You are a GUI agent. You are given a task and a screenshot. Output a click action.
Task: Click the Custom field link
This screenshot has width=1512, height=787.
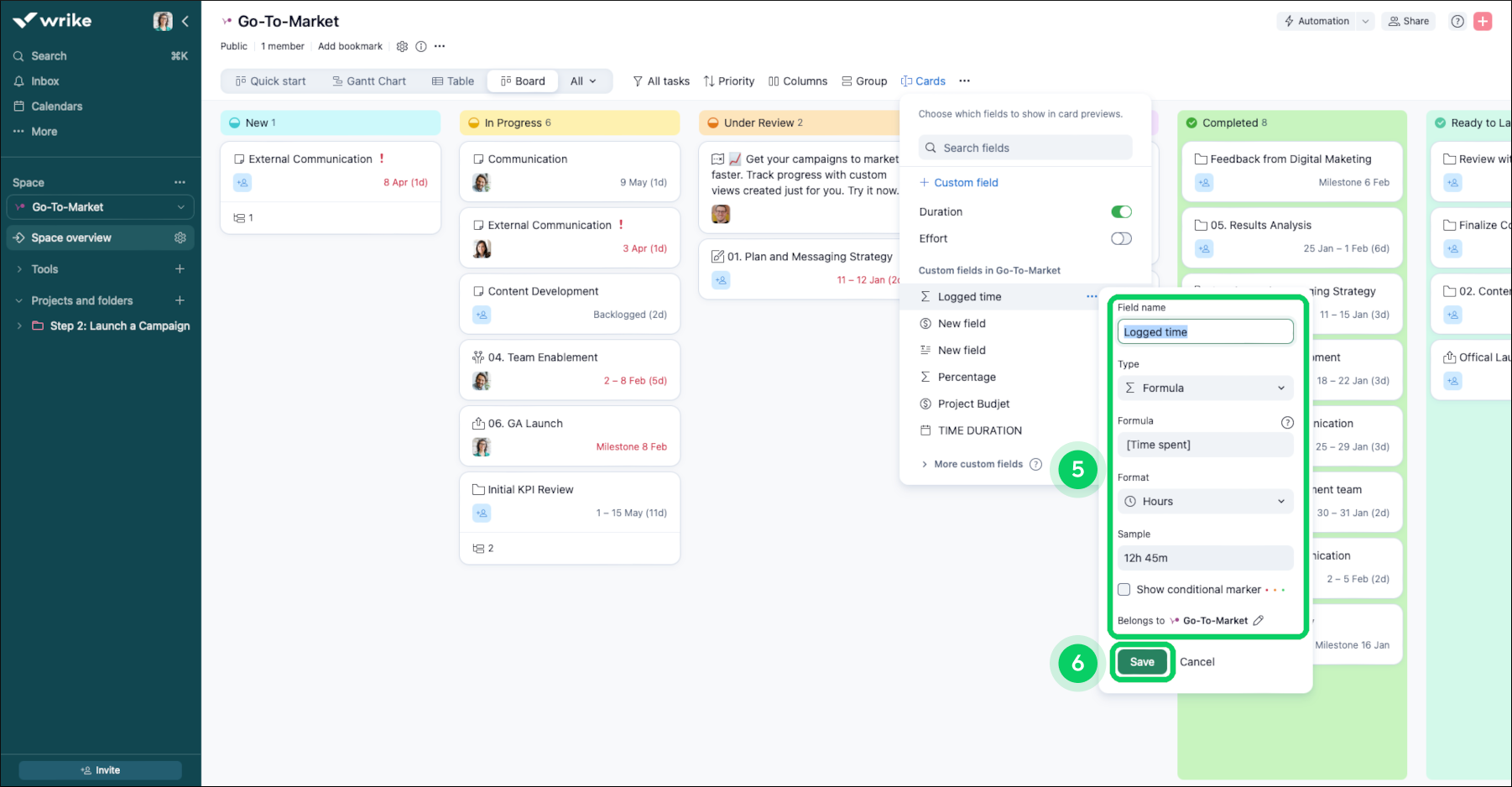coord(959,182)
